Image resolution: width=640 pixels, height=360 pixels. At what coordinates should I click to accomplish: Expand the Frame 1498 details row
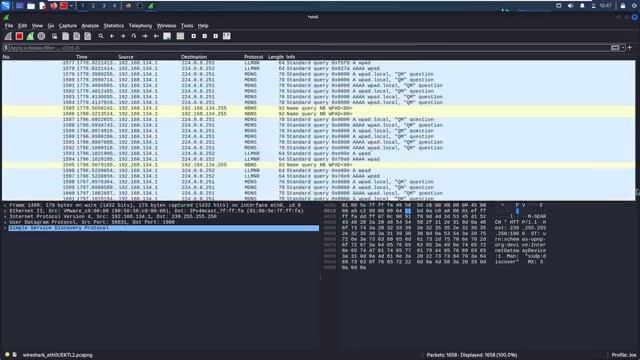[x=5, y=205]
